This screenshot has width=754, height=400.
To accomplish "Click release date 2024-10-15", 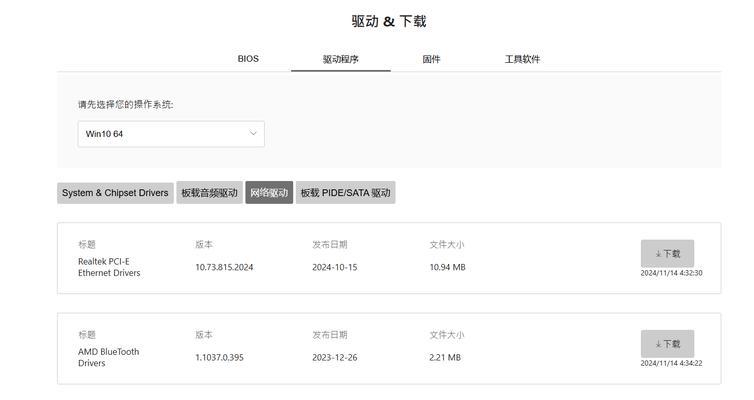I will coord(335,267).
